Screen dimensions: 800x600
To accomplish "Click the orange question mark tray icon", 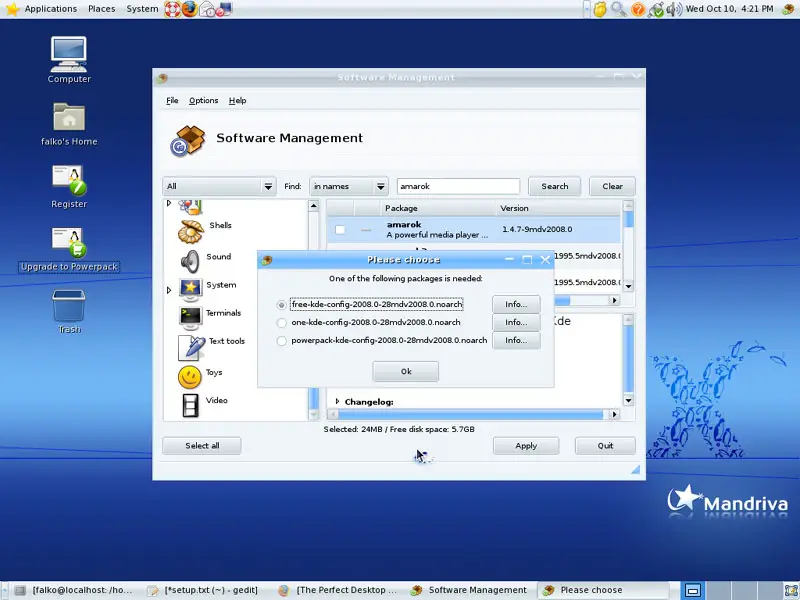I will click(637, 9).
